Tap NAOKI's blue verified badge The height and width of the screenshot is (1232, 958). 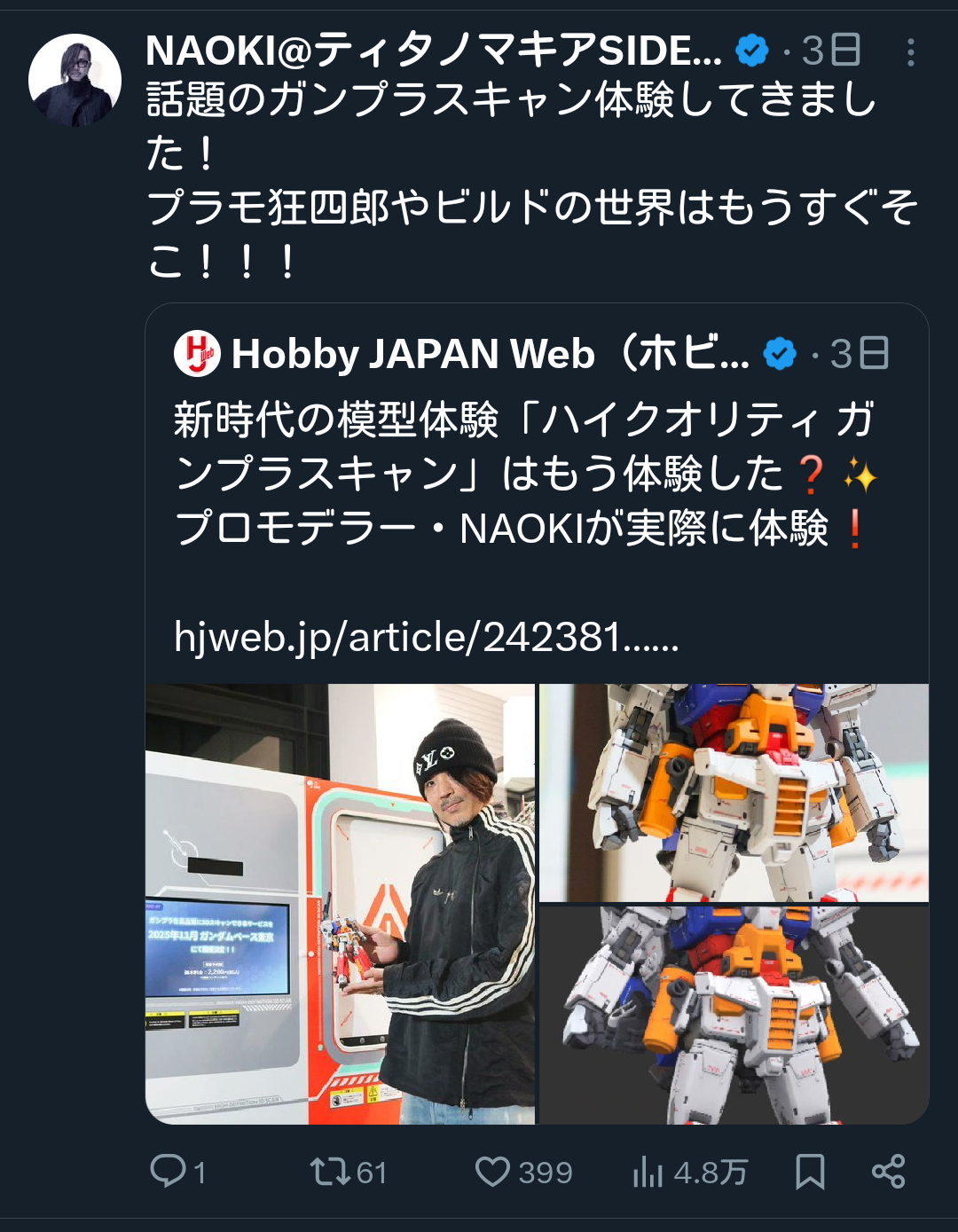(x=752, y=51)
